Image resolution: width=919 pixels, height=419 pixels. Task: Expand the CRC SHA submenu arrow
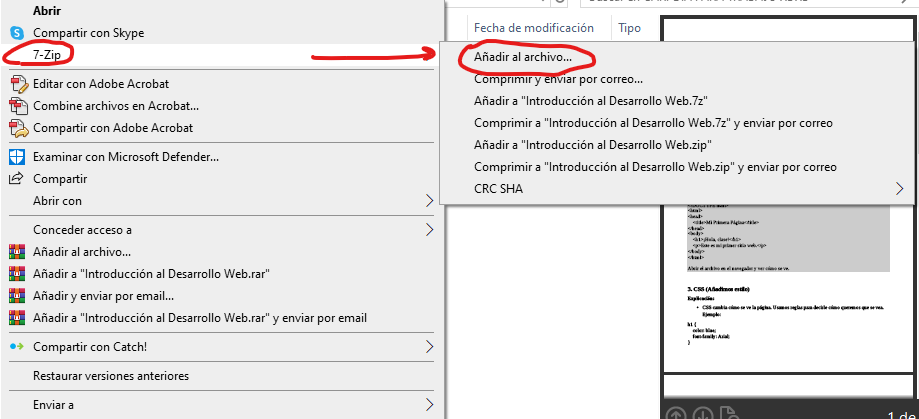point(900,188)
